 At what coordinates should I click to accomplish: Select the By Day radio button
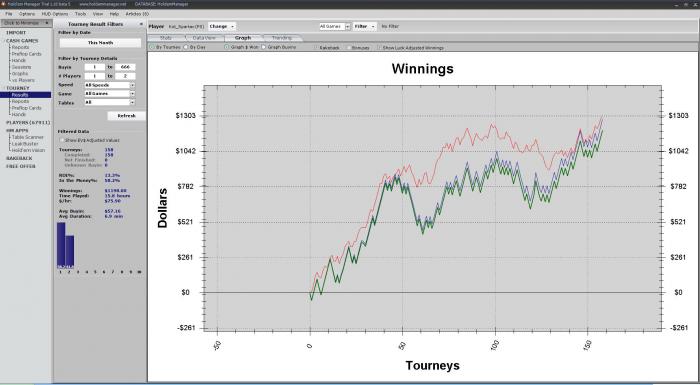click(186, 47)
